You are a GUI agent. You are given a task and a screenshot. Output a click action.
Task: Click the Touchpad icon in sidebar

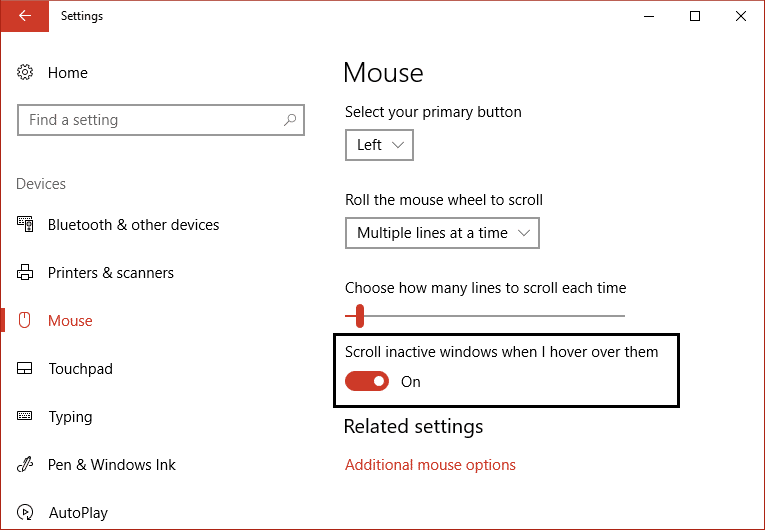click(26, 369)
